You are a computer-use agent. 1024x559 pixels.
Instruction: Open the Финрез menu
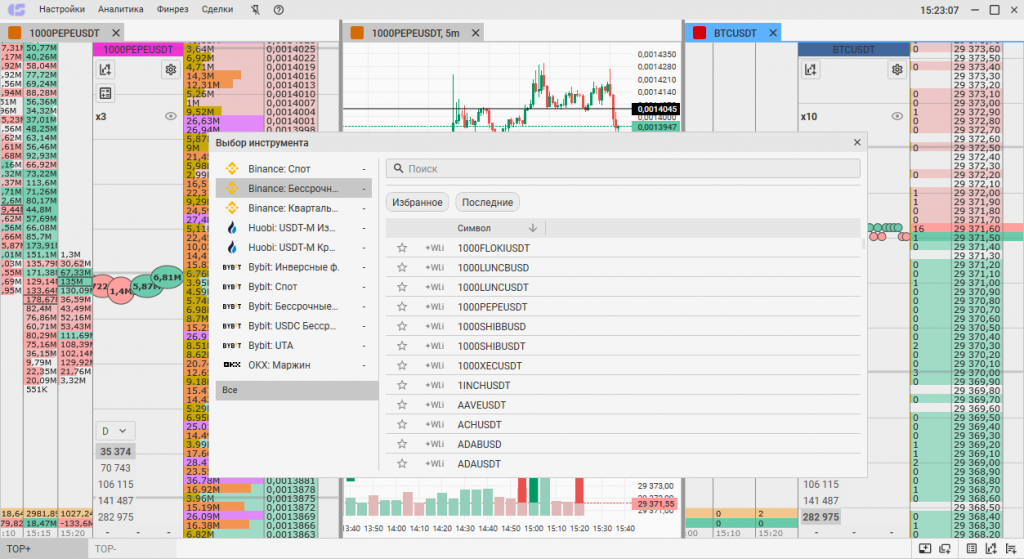click(x=172, y=9)
